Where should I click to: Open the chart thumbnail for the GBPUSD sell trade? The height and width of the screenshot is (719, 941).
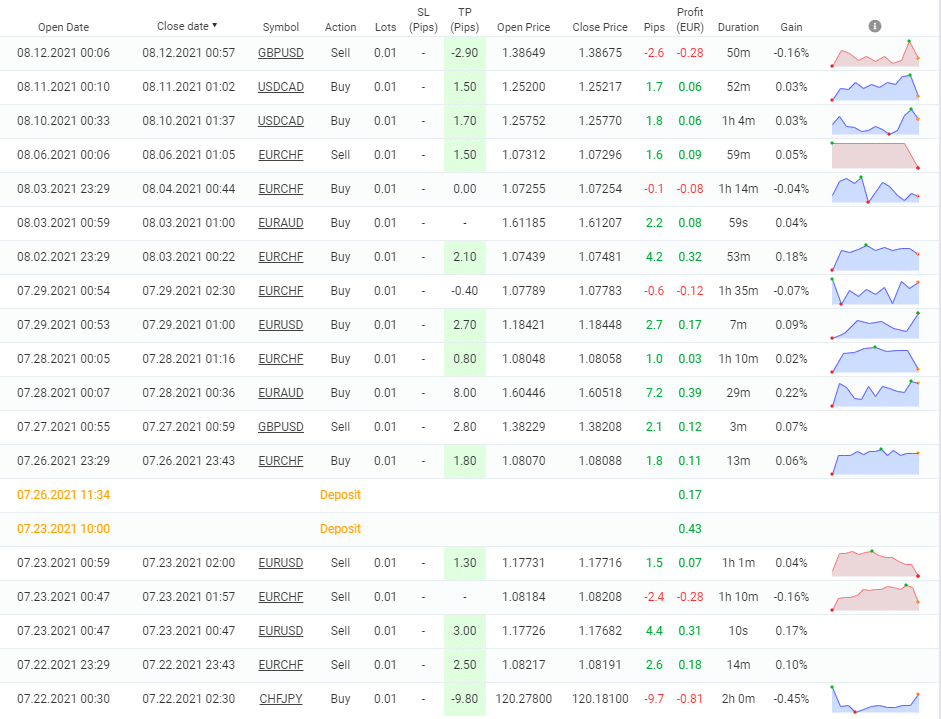(x=875, y=53)
